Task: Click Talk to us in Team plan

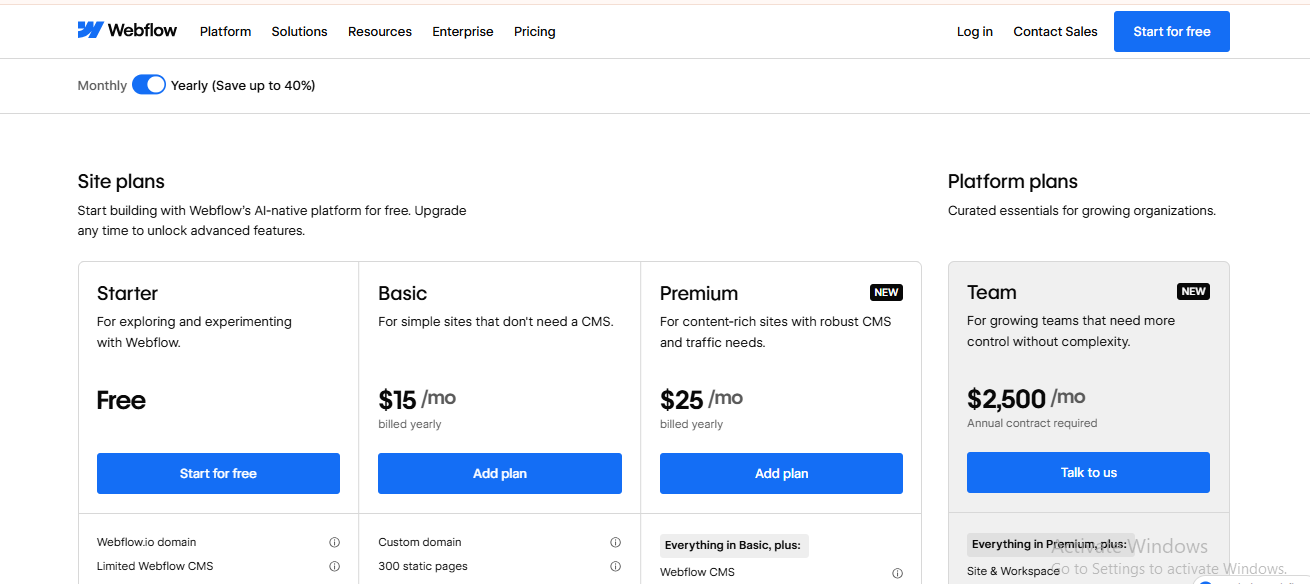Action: (x=1088, y=472)
